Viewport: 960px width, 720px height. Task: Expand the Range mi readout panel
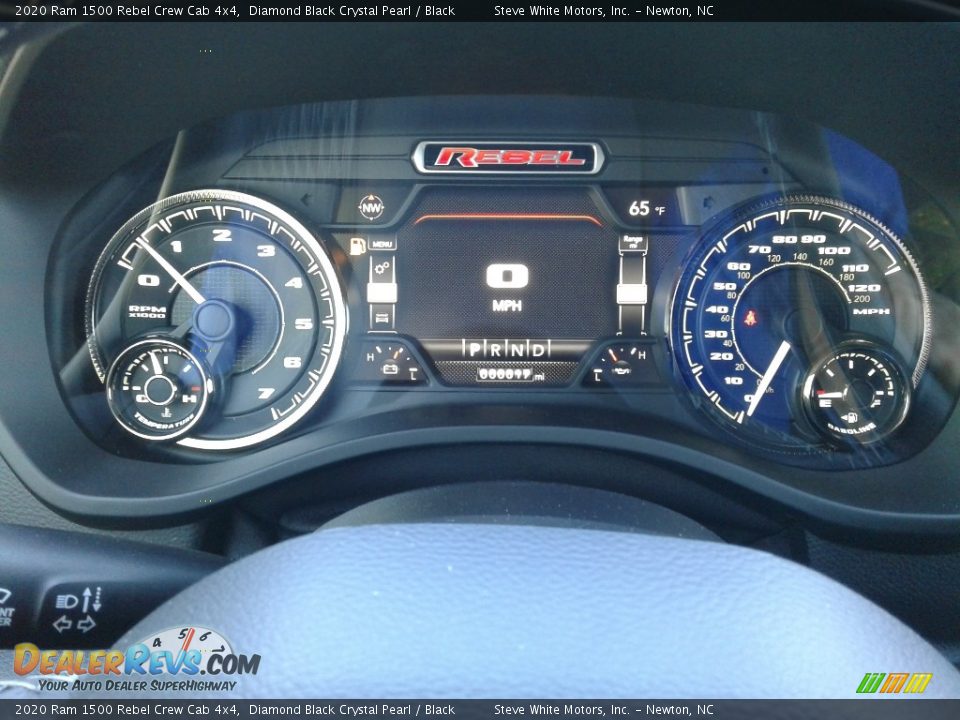point(634,241)
